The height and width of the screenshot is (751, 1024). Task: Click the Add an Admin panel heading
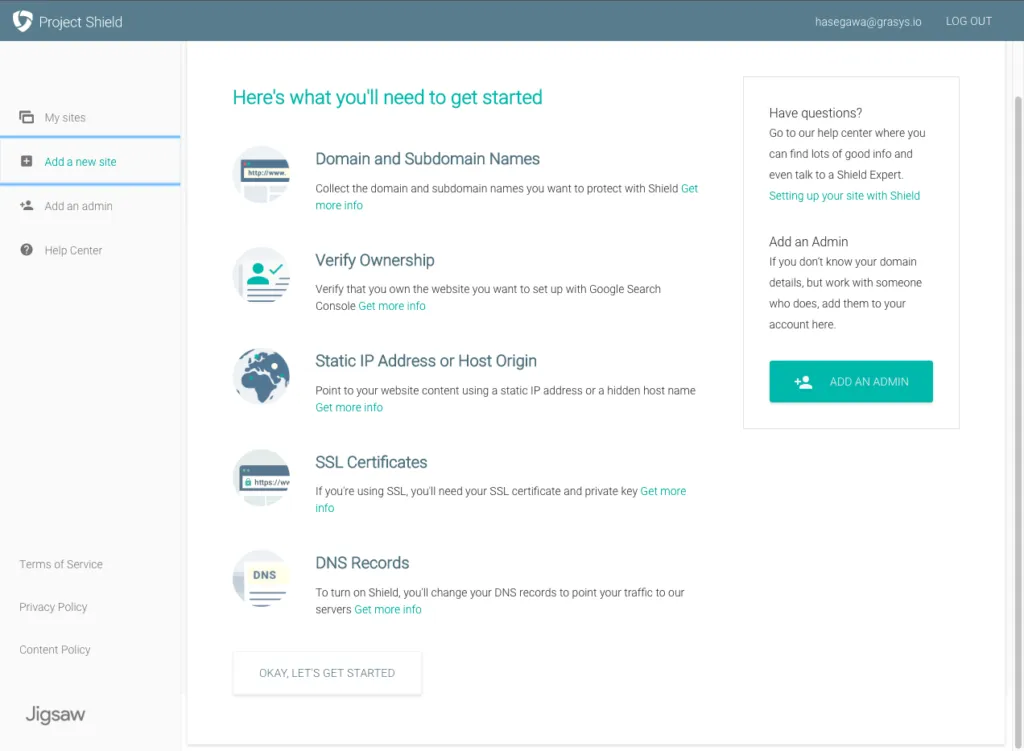click(x=808, y=242)
